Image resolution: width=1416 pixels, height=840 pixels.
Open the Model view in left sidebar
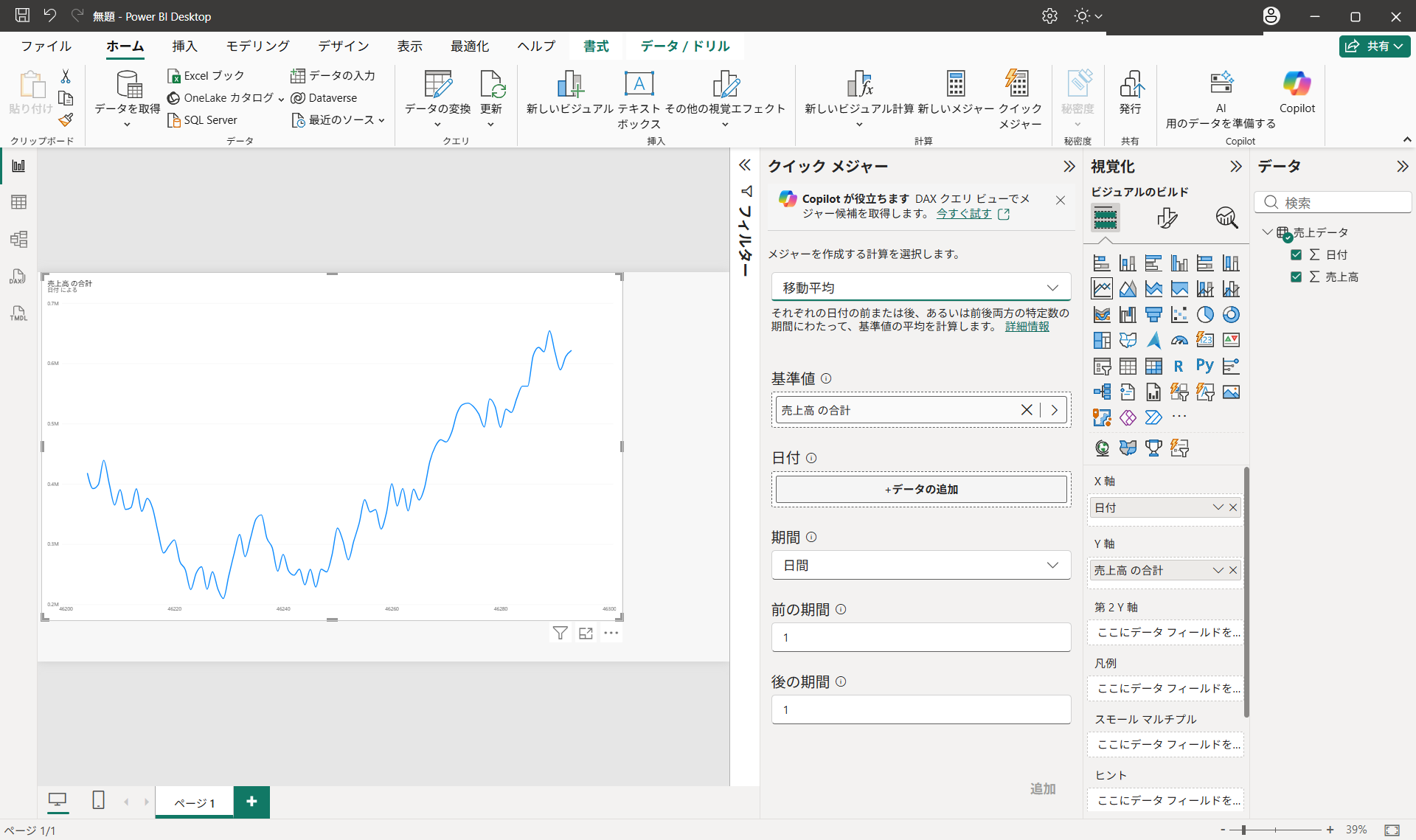tap(18, 239)
